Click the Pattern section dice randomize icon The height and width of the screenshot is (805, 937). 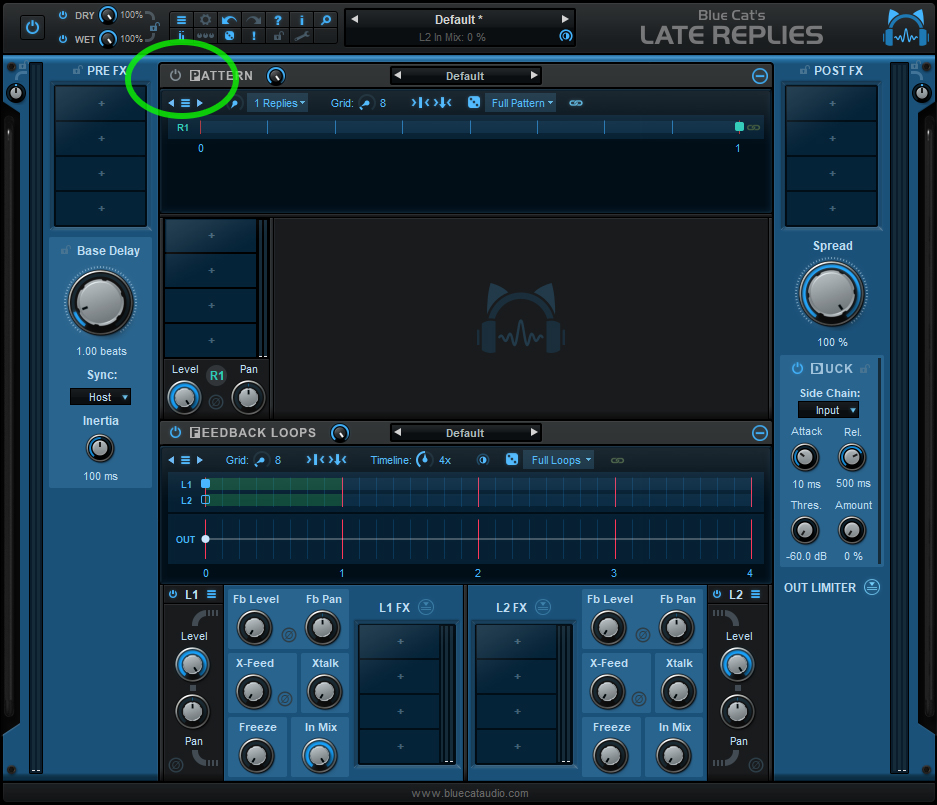pyautogui.click(x=474, y=102)
